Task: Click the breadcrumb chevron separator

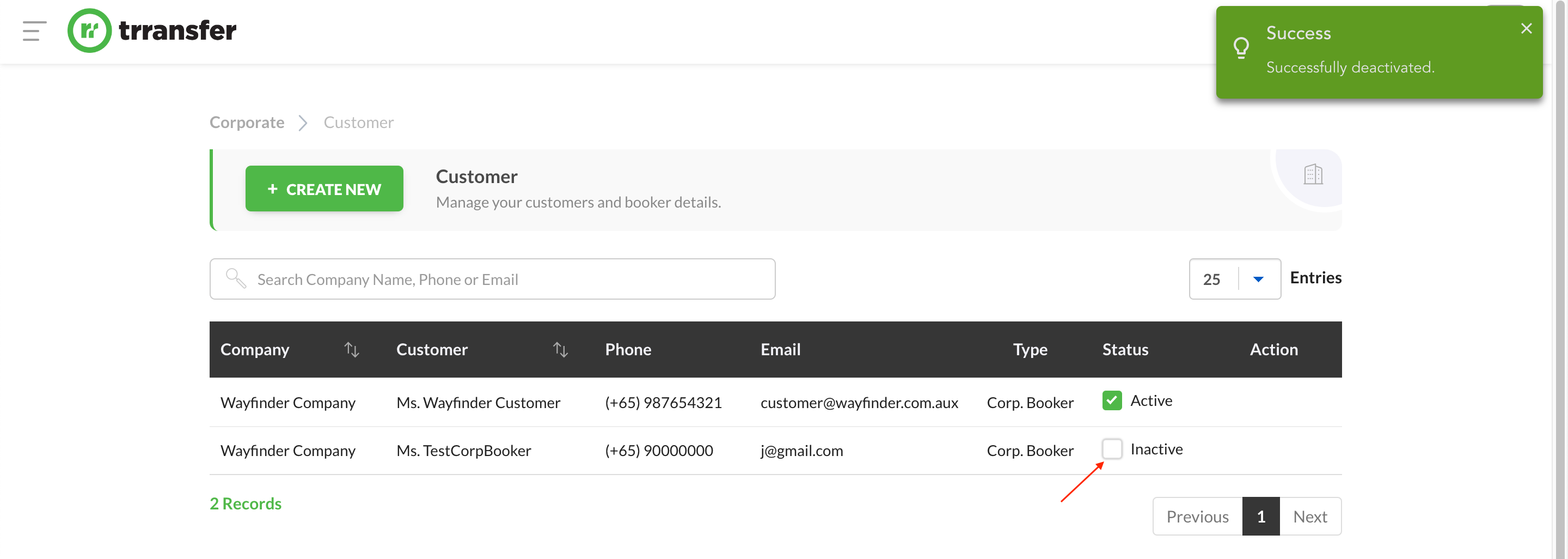Action: coord(303,123)
